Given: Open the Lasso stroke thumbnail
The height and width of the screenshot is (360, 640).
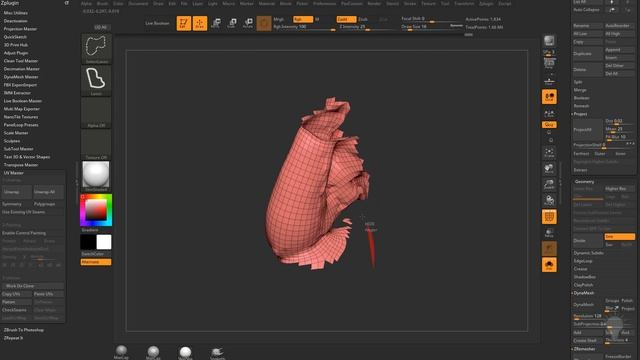Looking at the screenshot, I should [96, 81].
